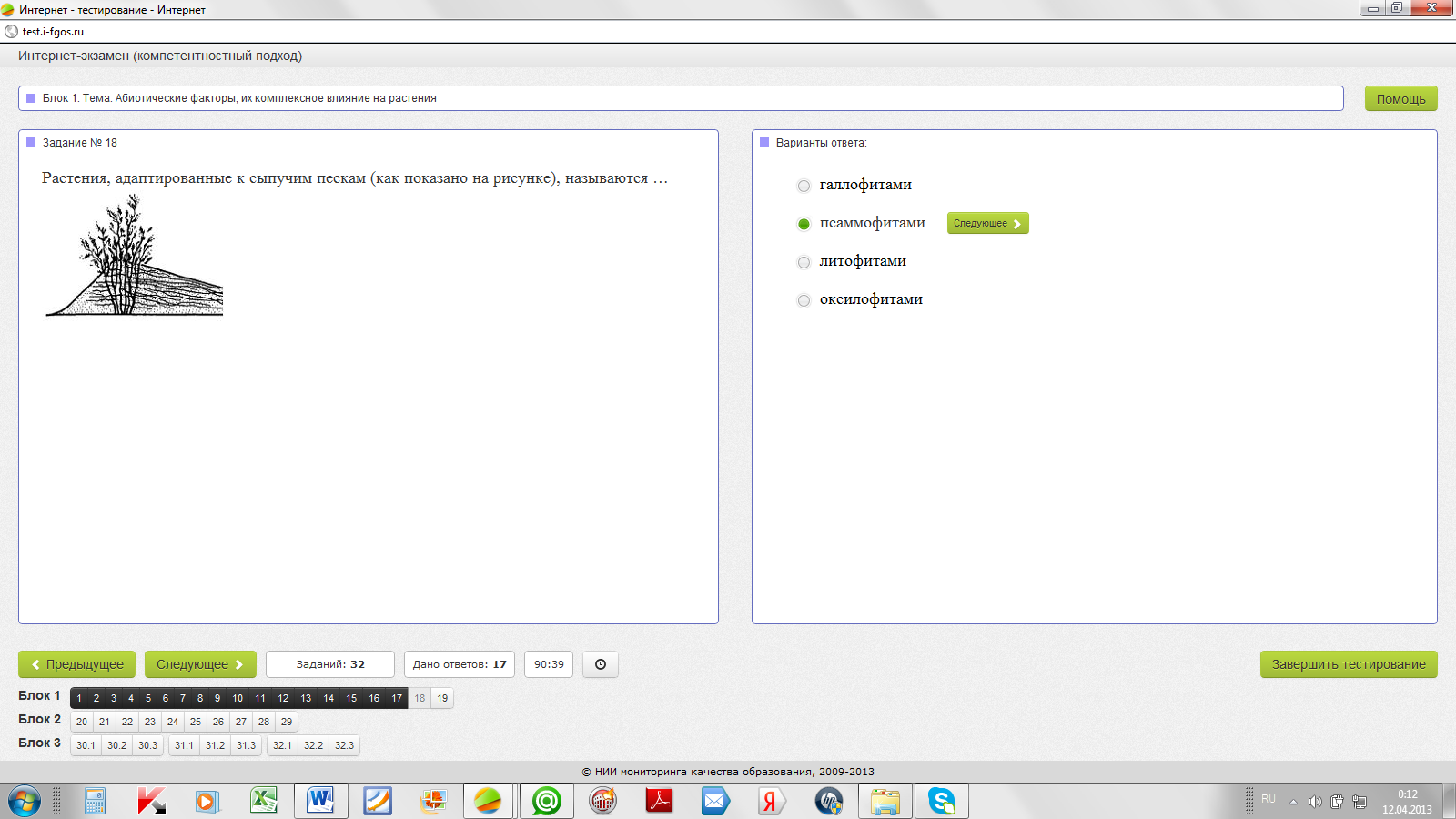Viewport: 1456px width, 819px height.
Task: Click the network tray icon
Action: 1360,802
